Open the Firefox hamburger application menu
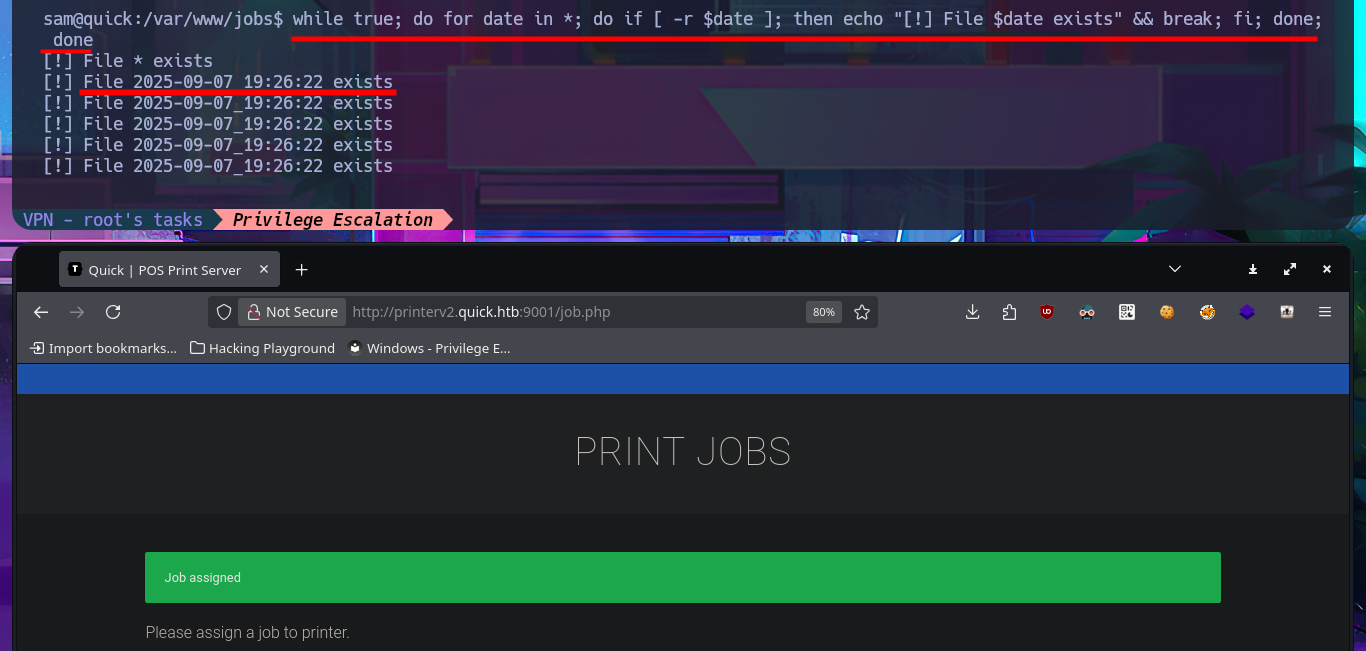Viewport: 1366px width, 651px height. pyautogui.click(x=1325, y=312)
